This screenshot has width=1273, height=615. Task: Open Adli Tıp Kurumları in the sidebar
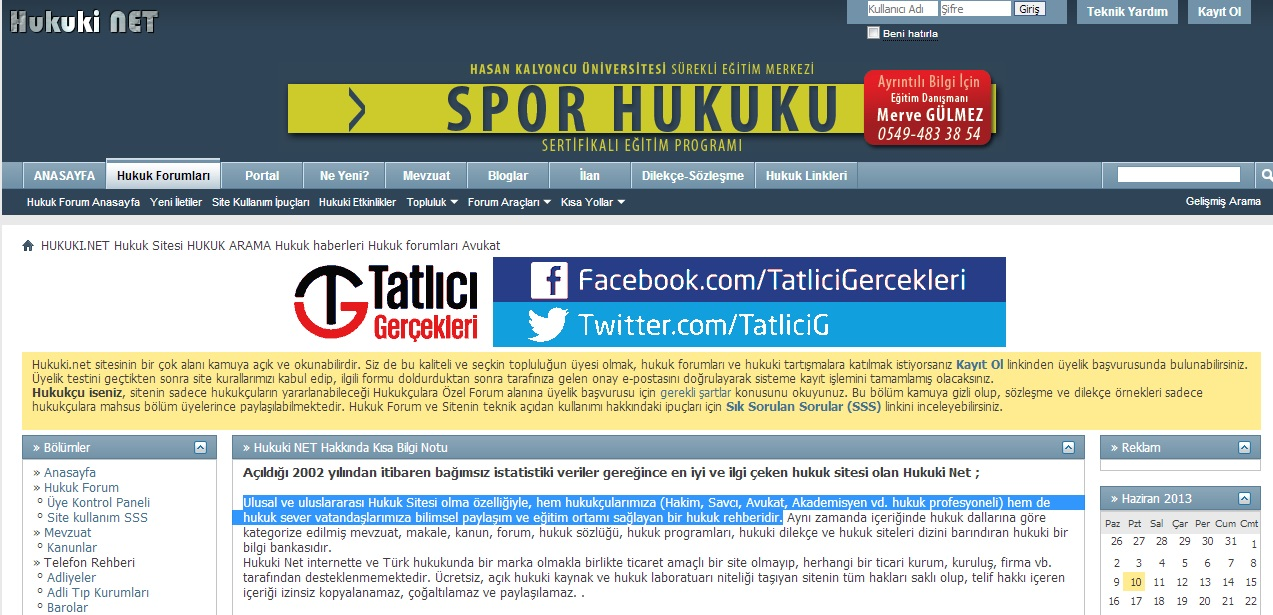tap(98, 593)
